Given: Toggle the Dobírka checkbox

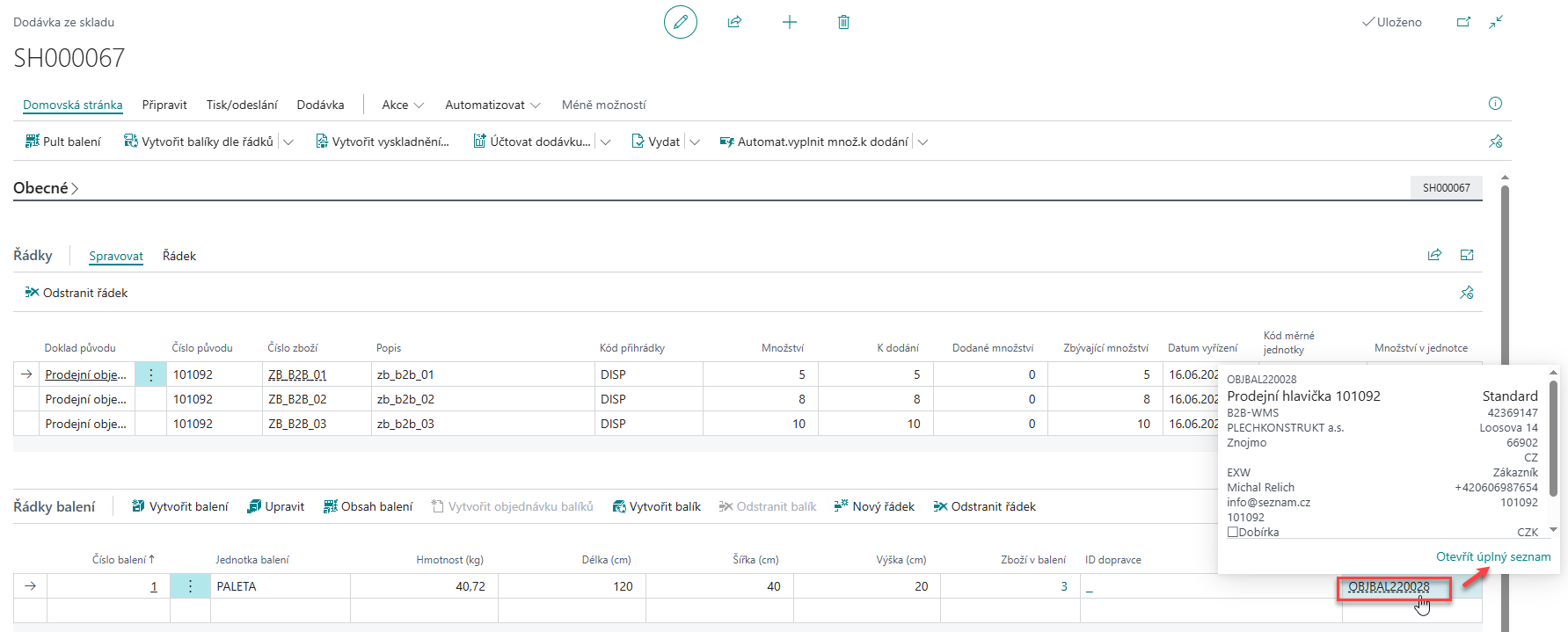Looking at the screenshot, I should (1233, 532).
